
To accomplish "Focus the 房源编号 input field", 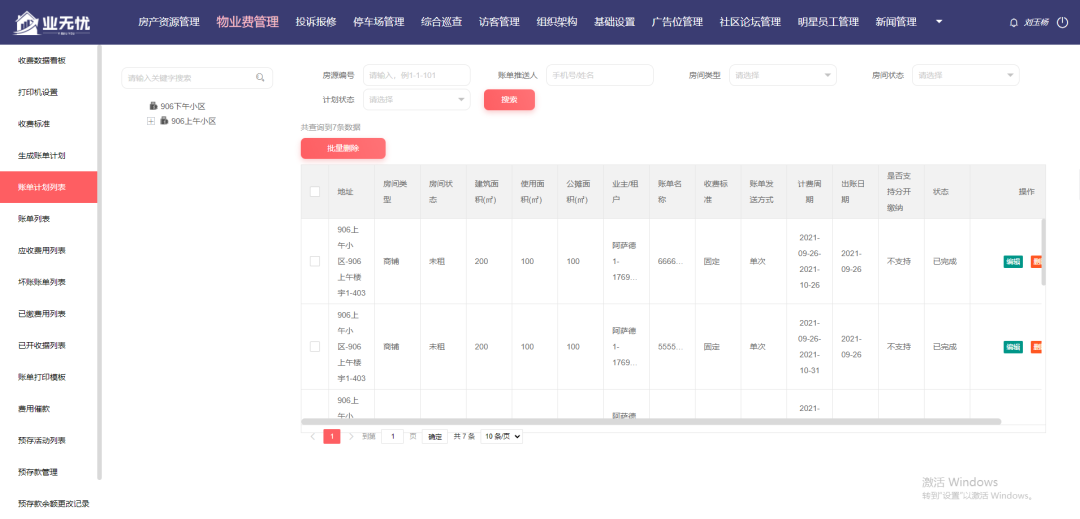I will [417, 75].
